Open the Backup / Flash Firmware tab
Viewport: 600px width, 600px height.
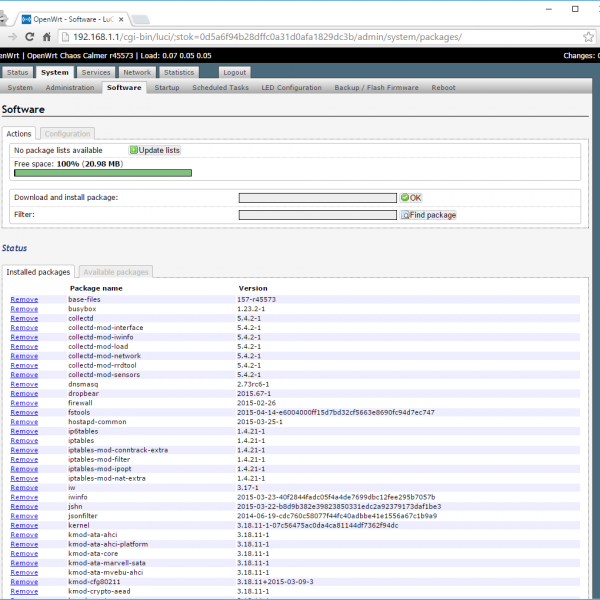(376, 88)
